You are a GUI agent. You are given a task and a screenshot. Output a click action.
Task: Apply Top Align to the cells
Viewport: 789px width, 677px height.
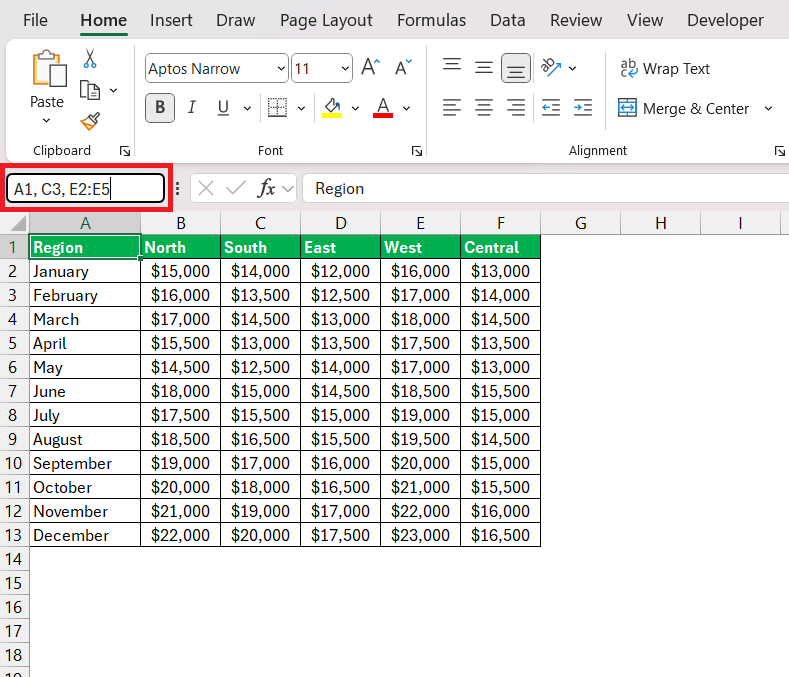coord(452,67)
